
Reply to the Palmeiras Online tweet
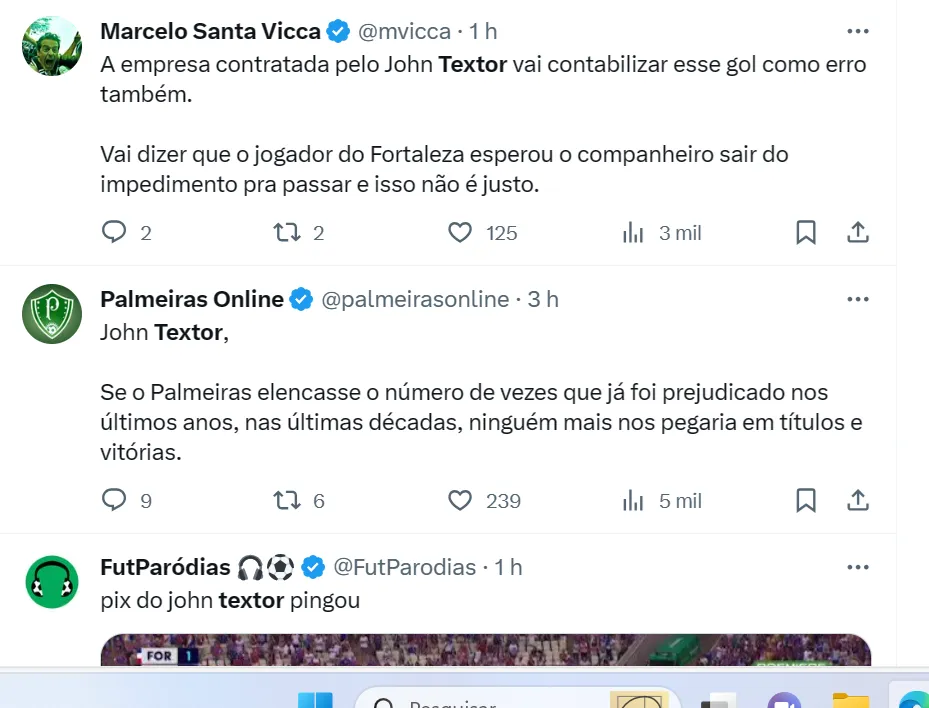click(x=115, y=500)
